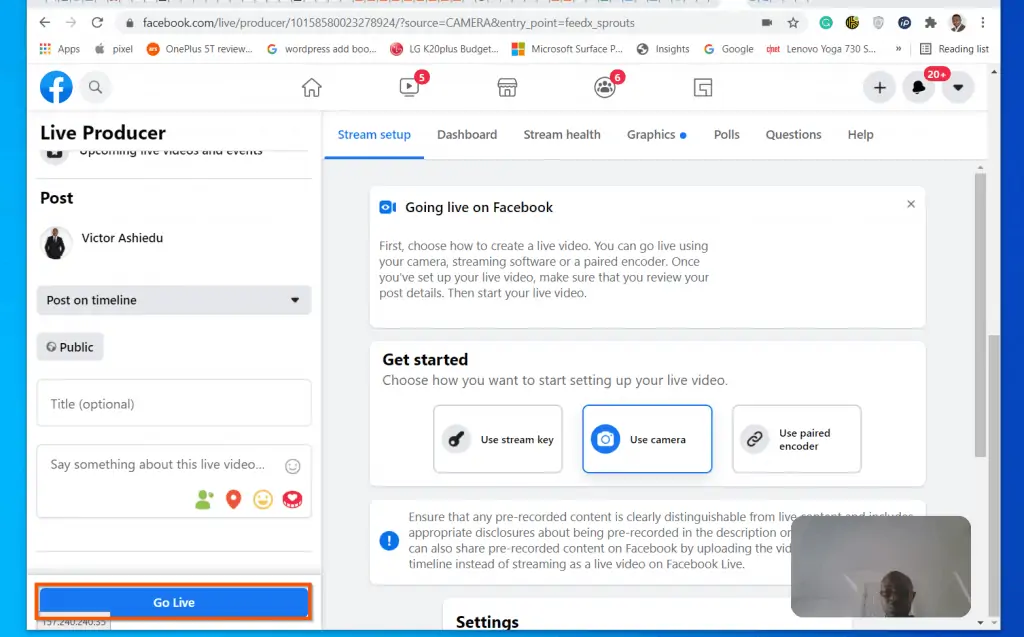The image size is (1024, 637).
Task: Open the Reading list
Action: coord(954,49)
